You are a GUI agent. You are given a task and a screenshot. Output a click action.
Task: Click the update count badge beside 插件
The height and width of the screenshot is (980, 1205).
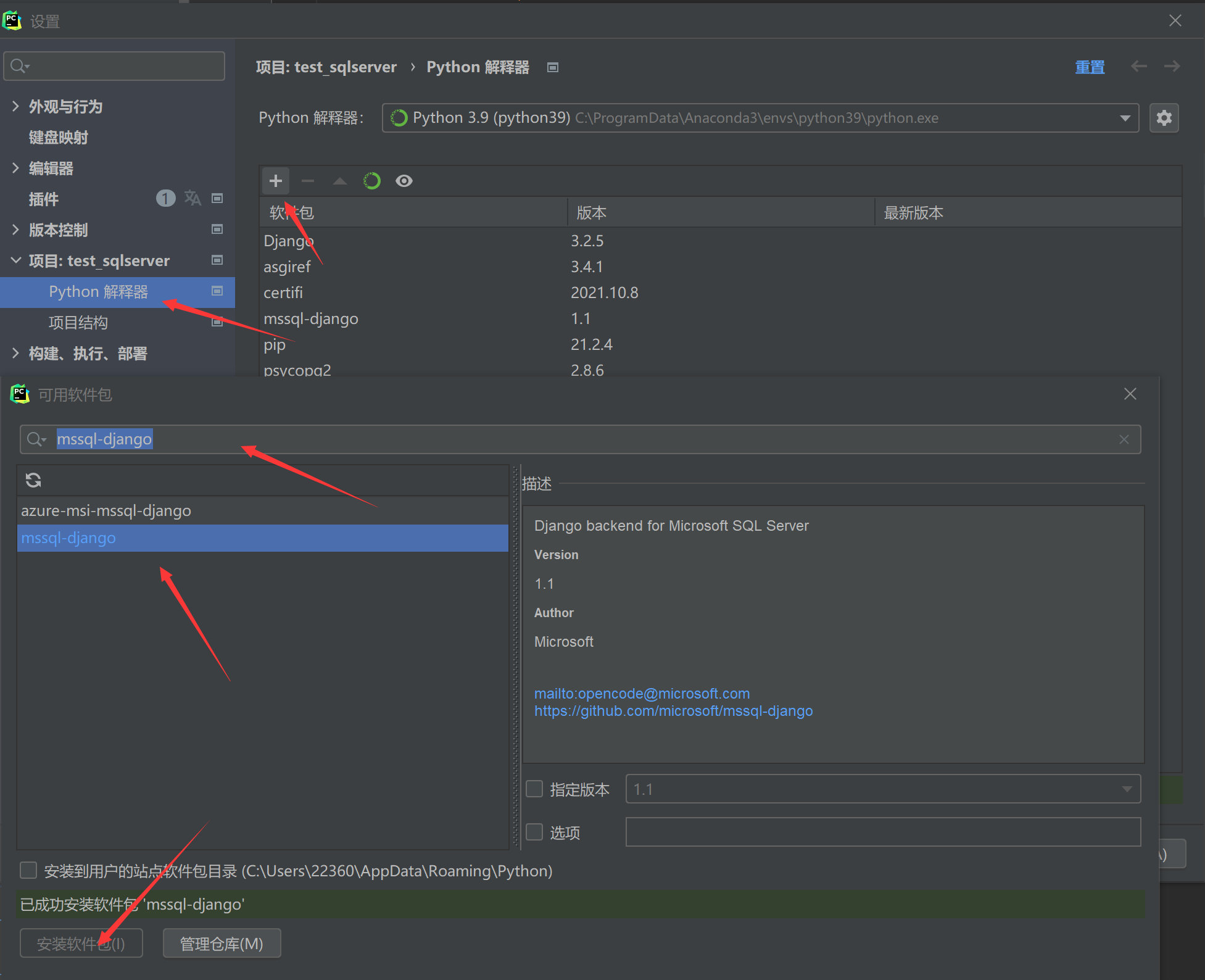pyautogui.click(x=165, y=198)
